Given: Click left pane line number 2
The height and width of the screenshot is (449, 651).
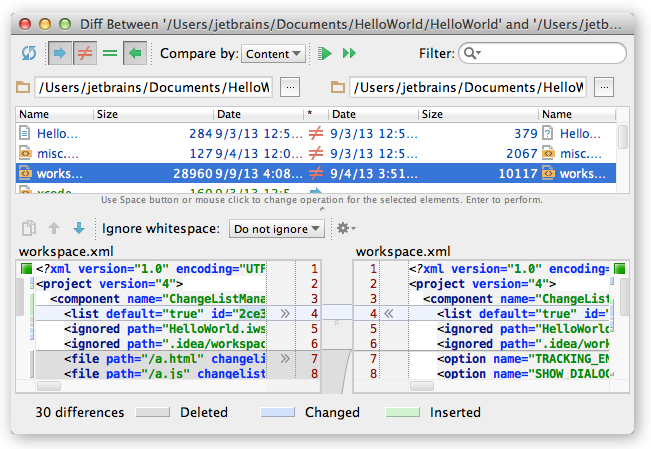Looking at the screenshot, I should click(x=314, y=284).
